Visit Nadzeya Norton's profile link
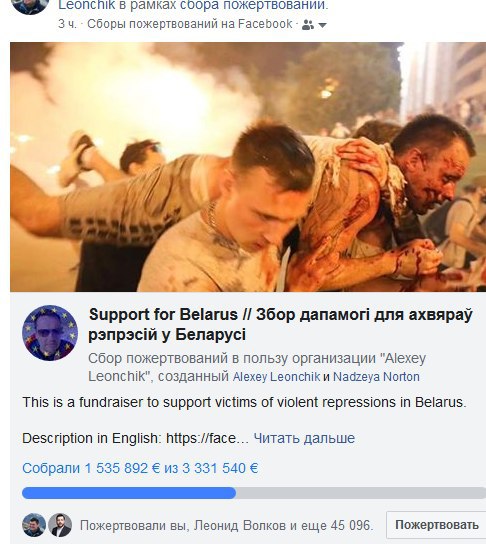The width and height of the screenshot is (486, 544). tap(376, 377)
